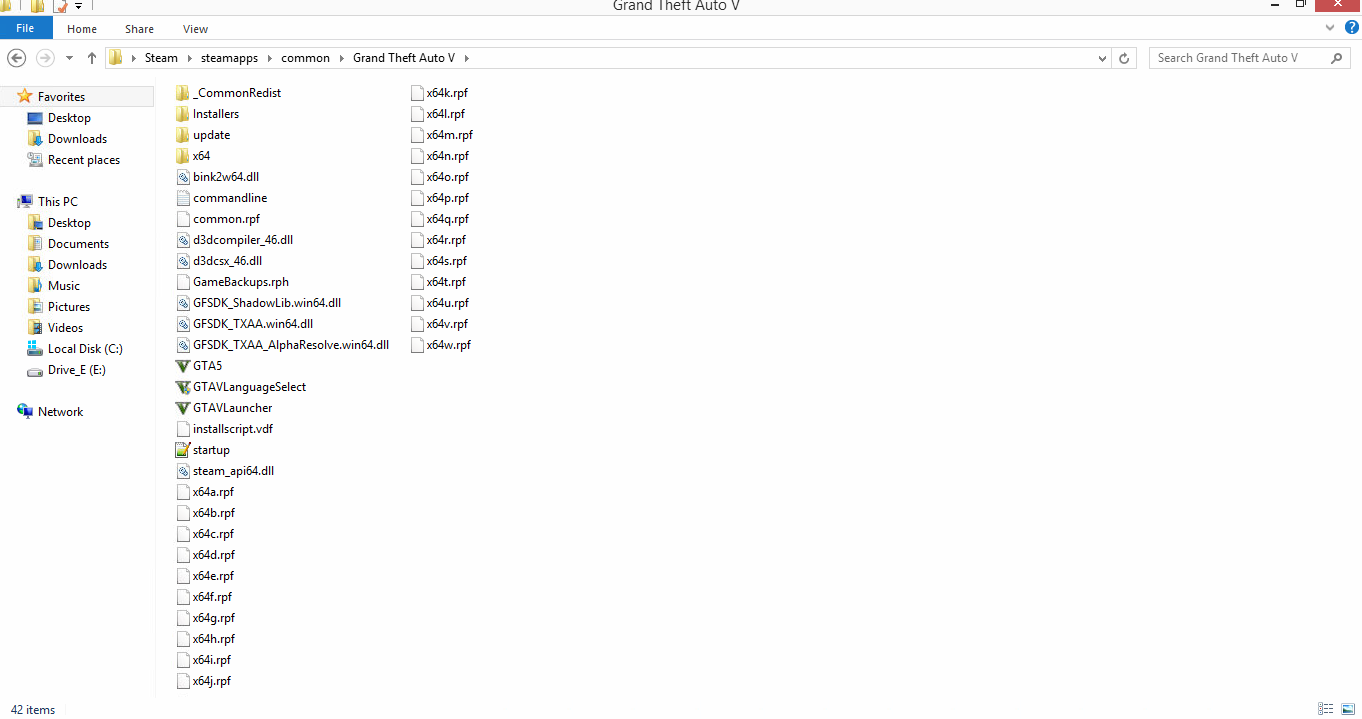The image size is (1362, 719).
Task: Go up one folder level
Action: [x=91, y=58]
